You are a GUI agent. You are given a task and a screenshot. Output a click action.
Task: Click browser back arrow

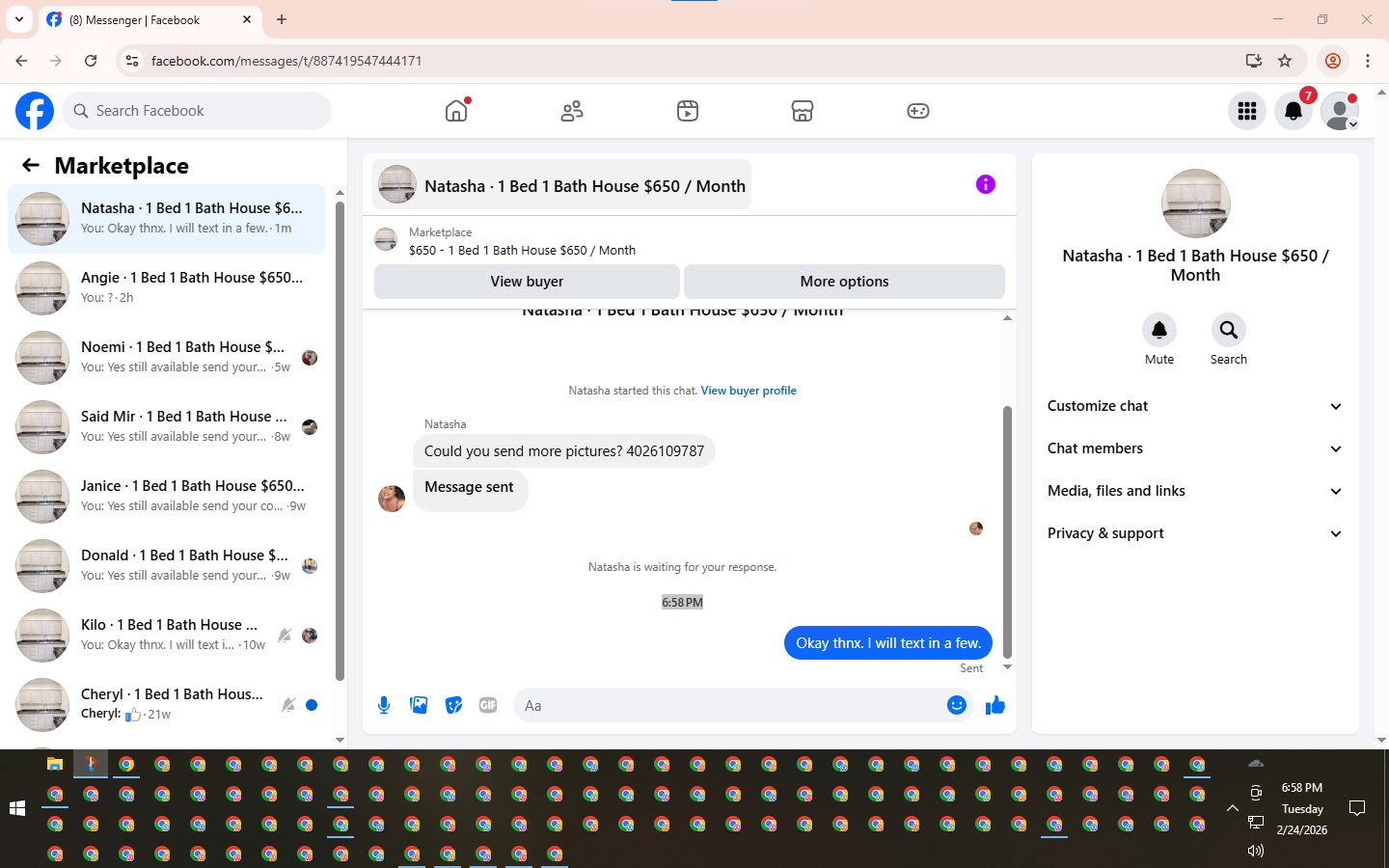point(21,61)
